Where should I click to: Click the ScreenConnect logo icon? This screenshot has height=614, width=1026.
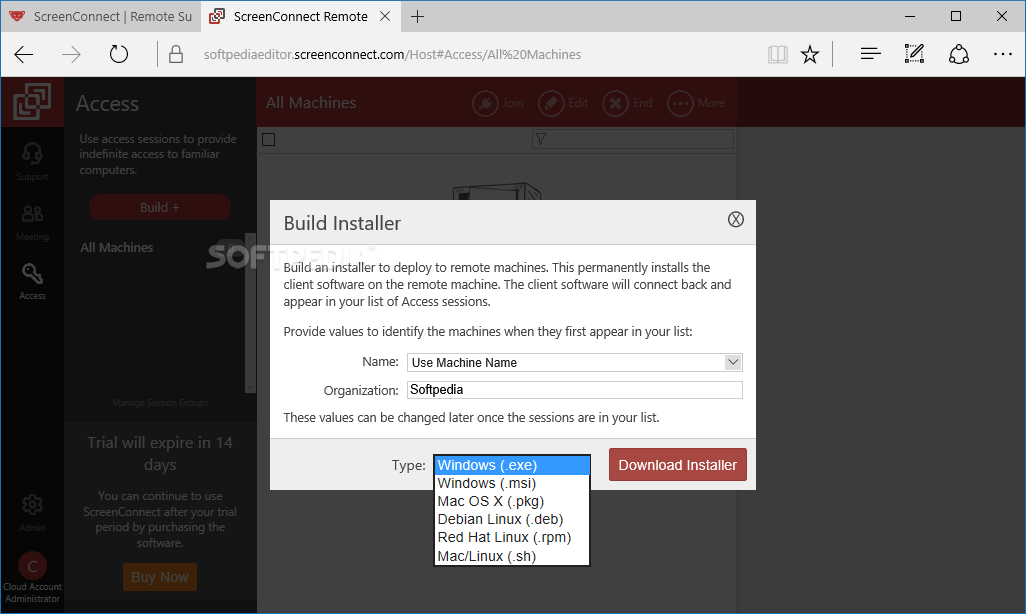pos(32,102)
